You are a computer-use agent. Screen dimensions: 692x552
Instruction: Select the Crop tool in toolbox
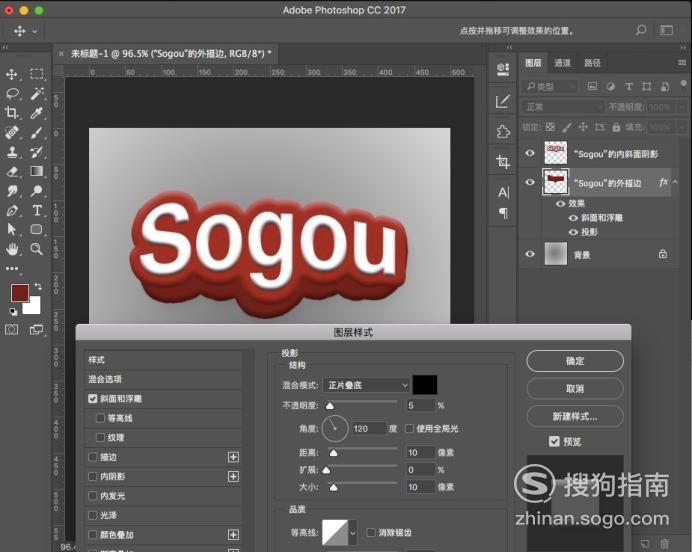12,113
